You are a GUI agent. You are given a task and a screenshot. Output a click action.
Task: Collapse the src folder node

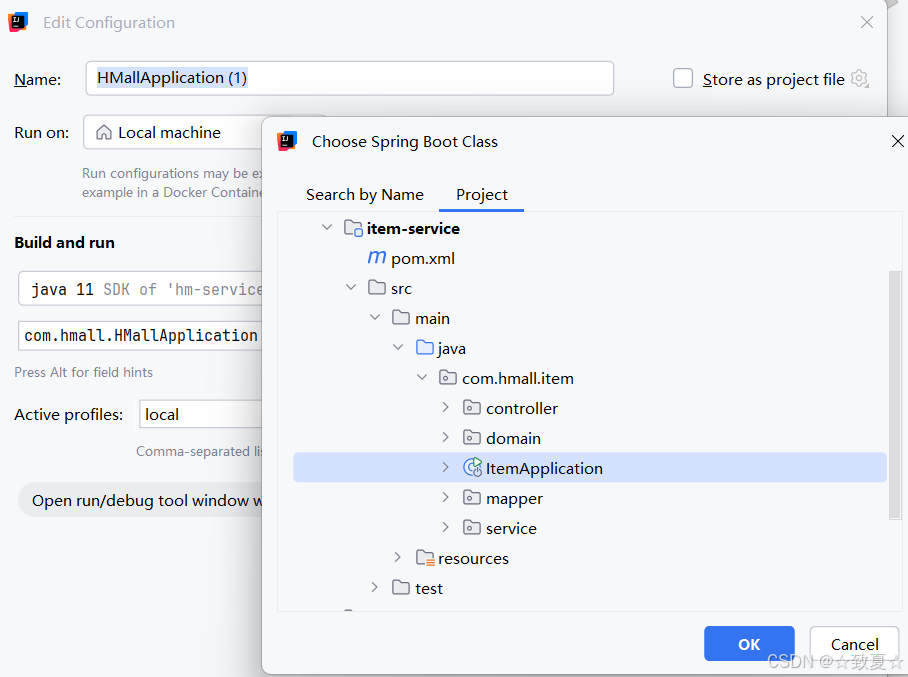click(351, 287)
